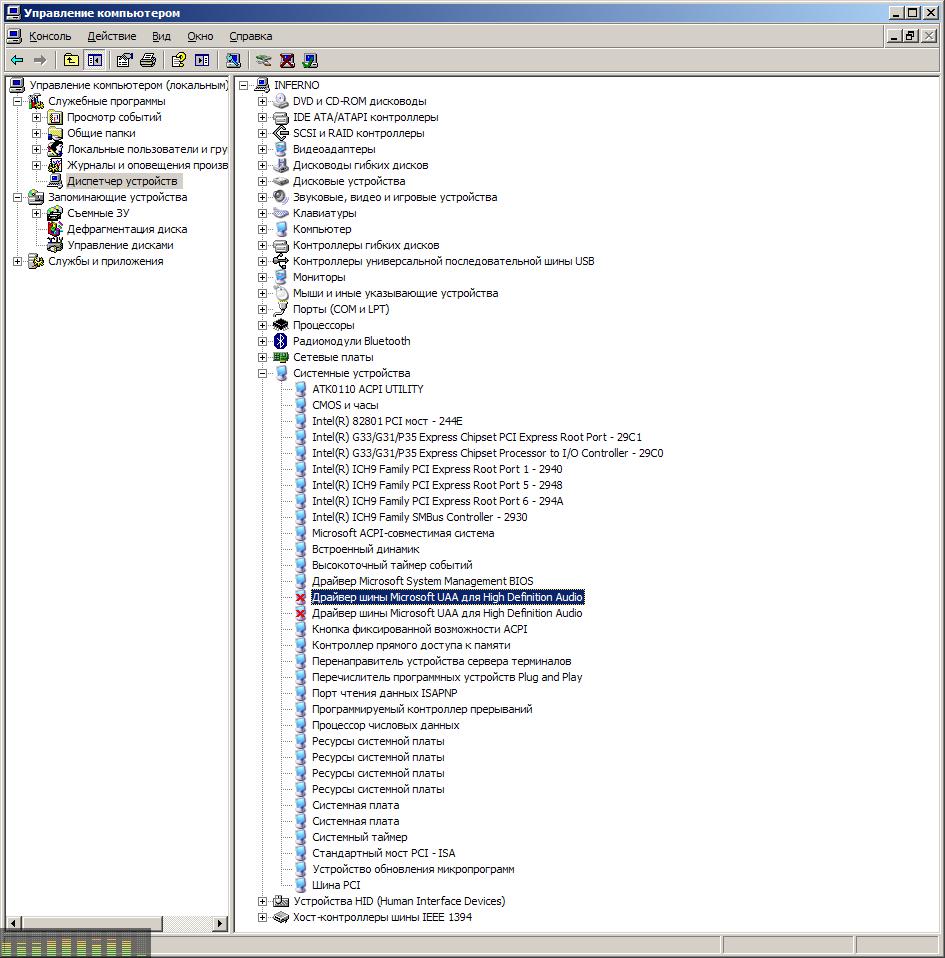Expand the Радиомодули Bluetooth category
This screenshot has width=945, height=958.
click(263, 341)
